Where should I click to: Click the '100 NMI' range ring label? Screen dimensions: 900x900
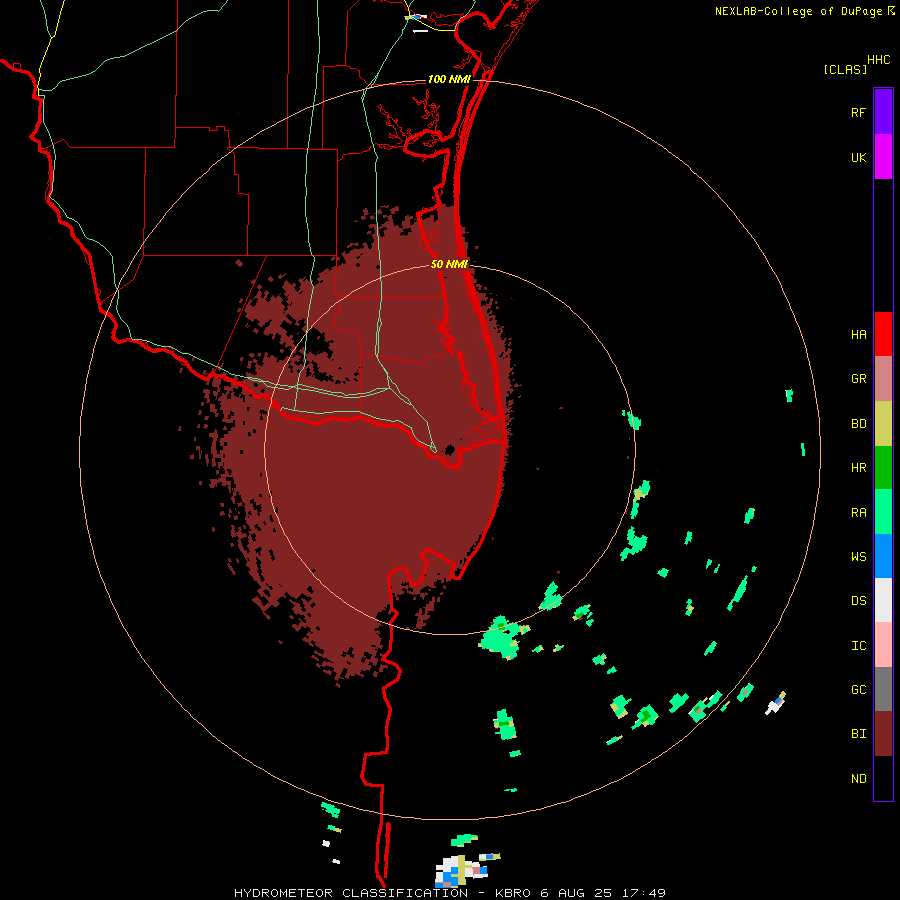(449, 79)
